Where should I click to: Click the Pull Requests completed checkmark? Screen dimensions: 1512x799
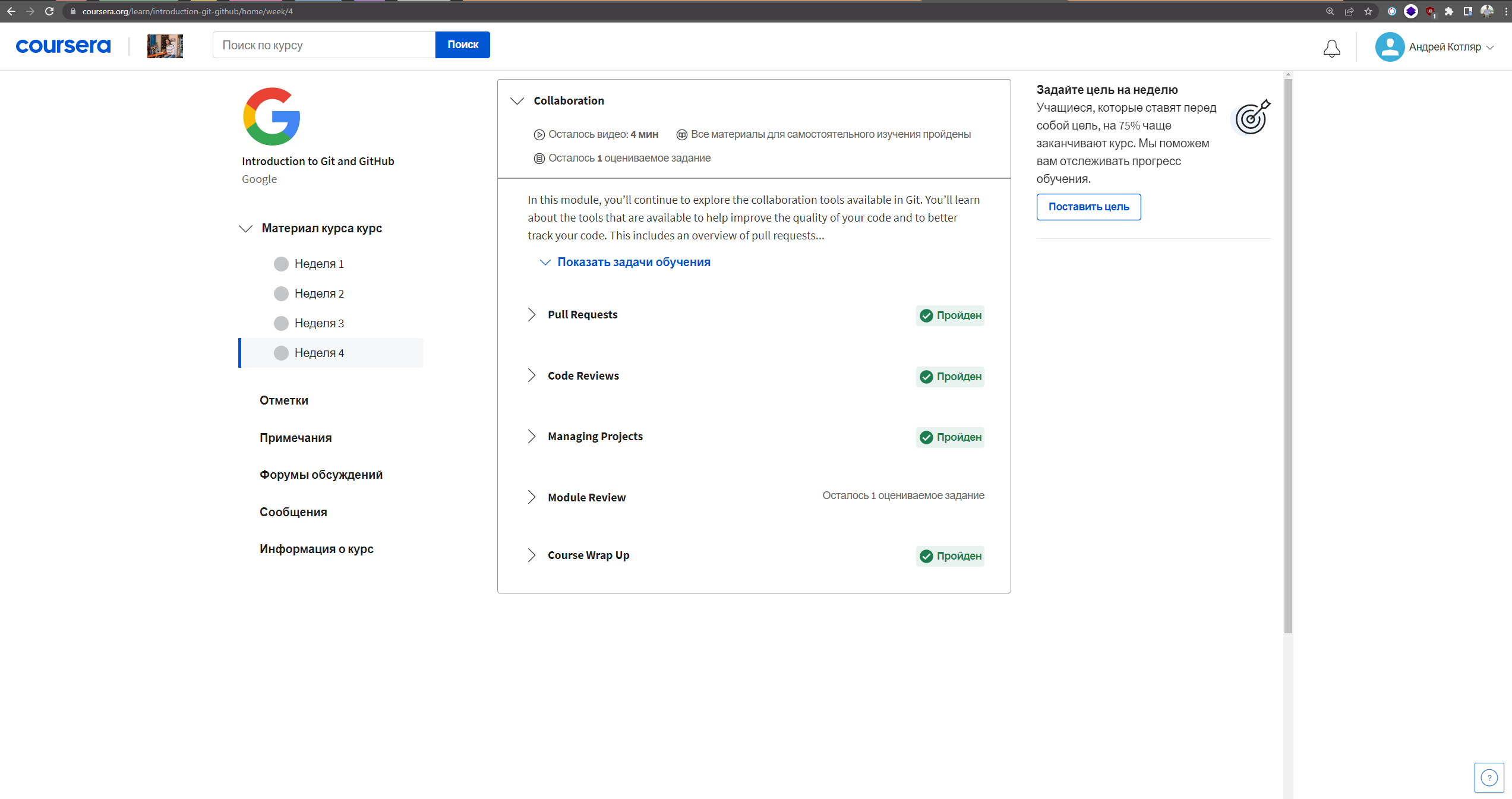pyautogui.click(x=926, y=315)
